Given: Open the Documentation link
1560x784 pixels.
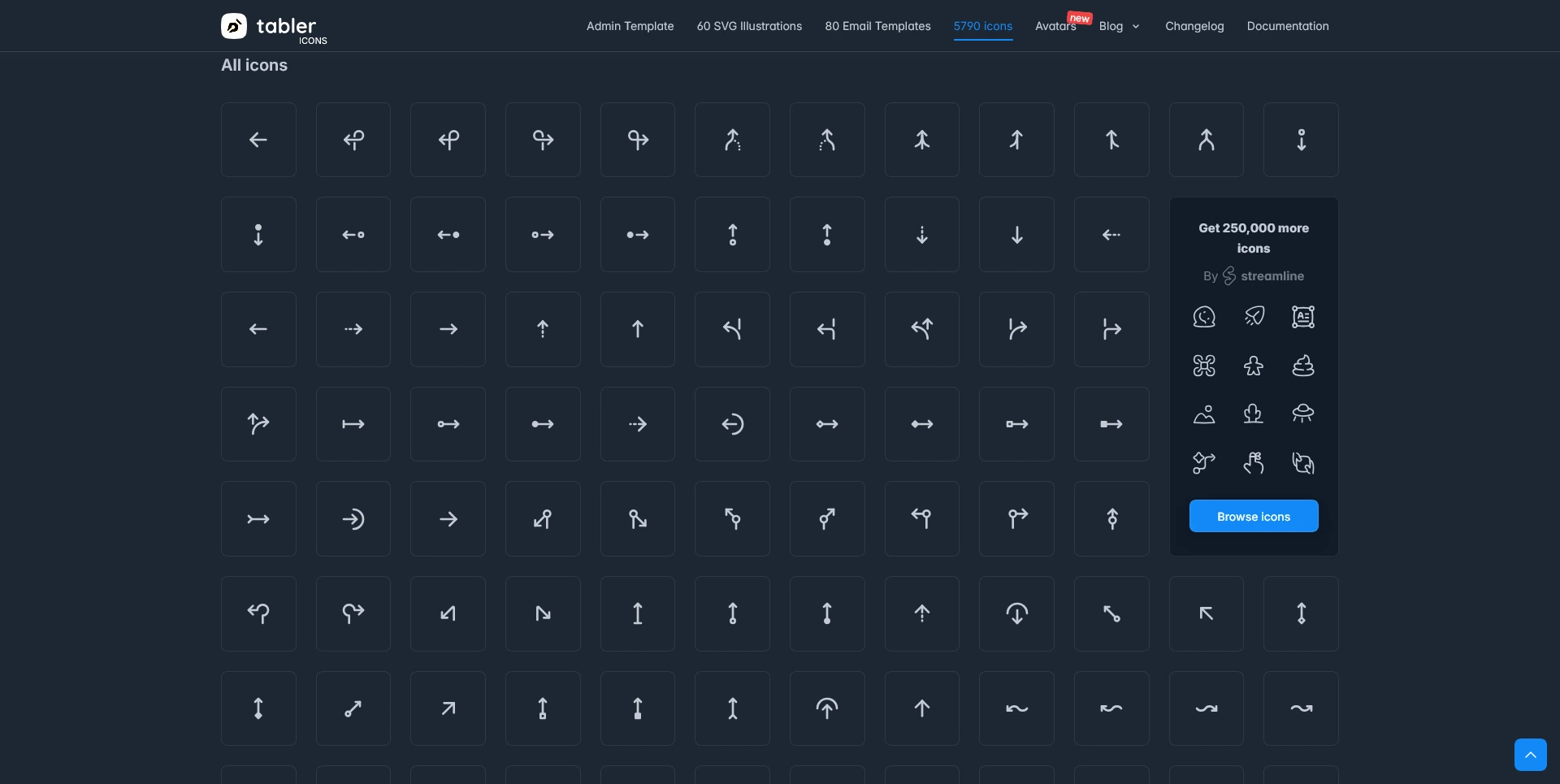Looking at the screenshot, I should [1288, 26].
